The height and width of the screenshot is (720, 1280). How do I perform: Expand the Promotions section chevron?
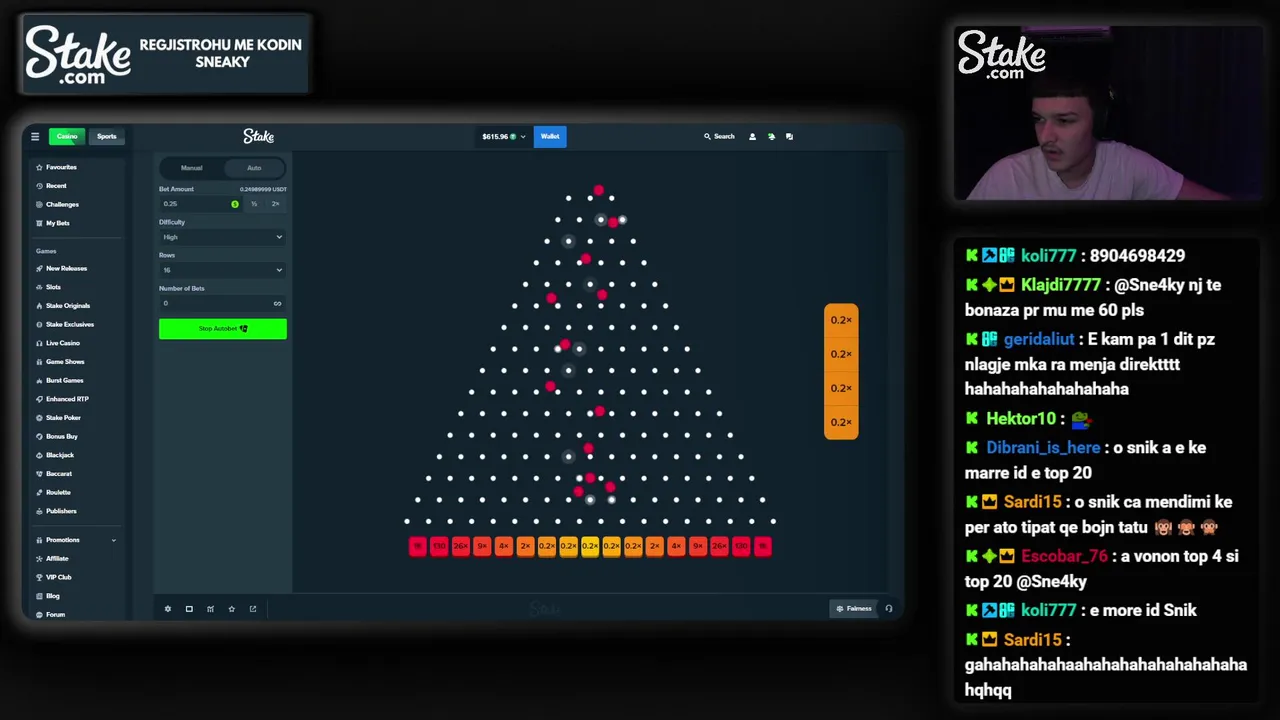pyautogui.click(x=113, y=540)
